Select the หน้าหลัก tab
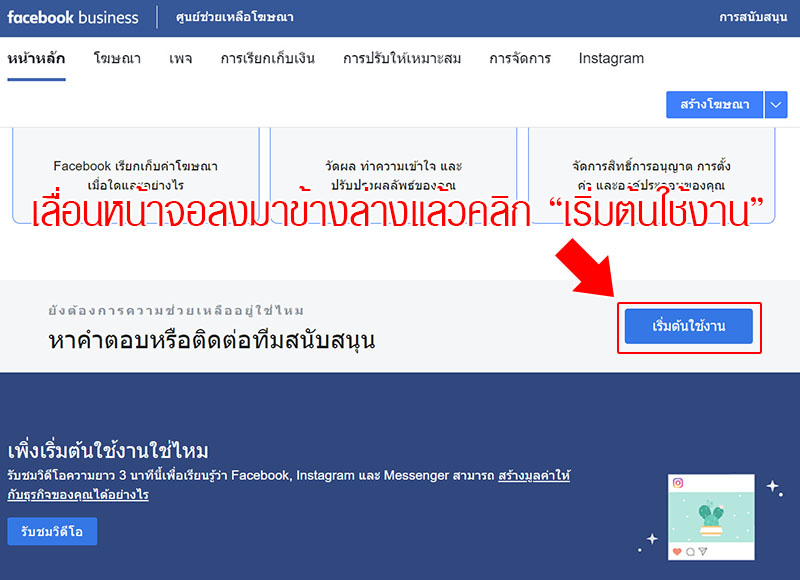 [36, 59]
